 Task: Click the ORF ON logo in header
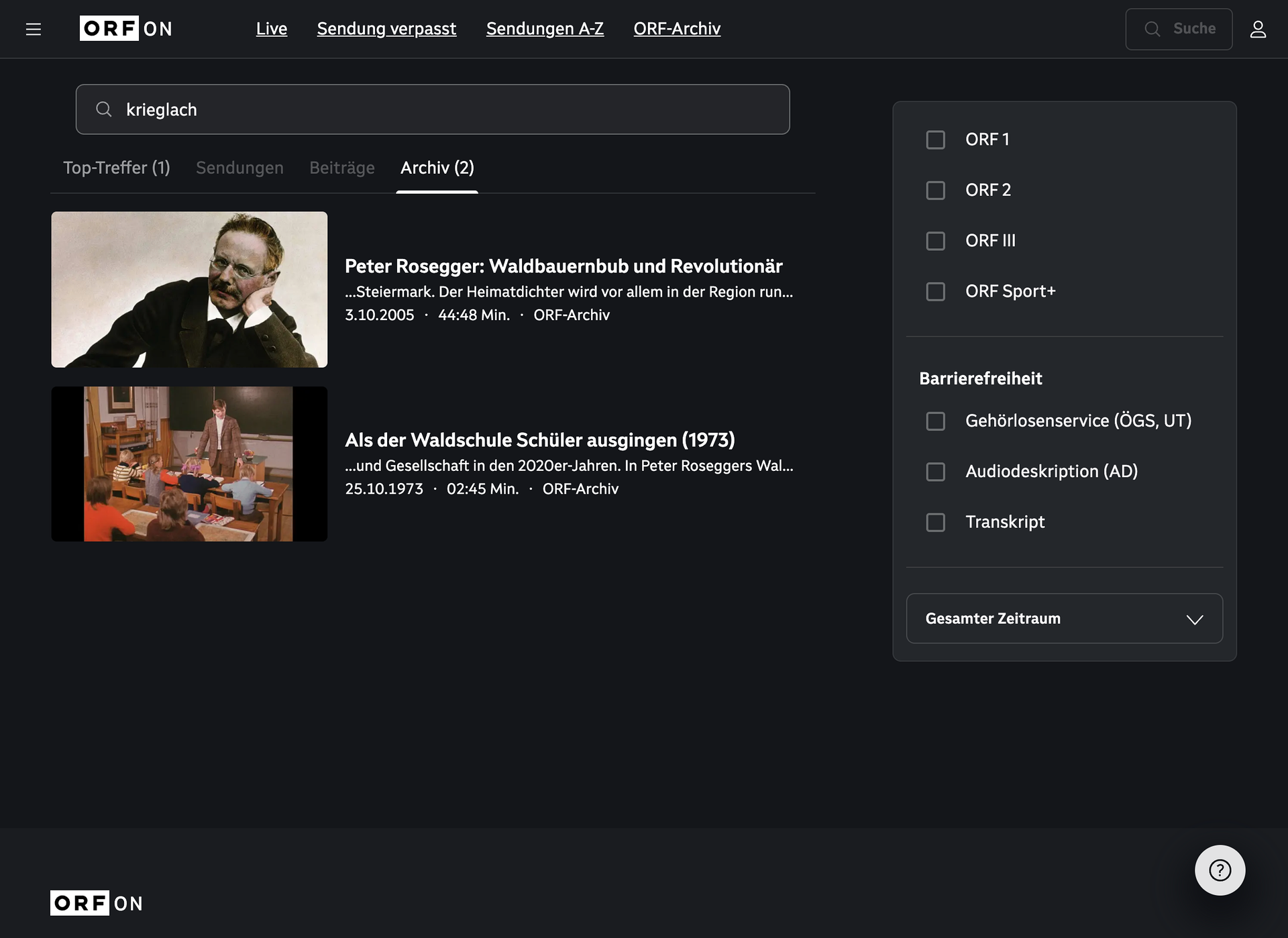click(x=126, y=28)
